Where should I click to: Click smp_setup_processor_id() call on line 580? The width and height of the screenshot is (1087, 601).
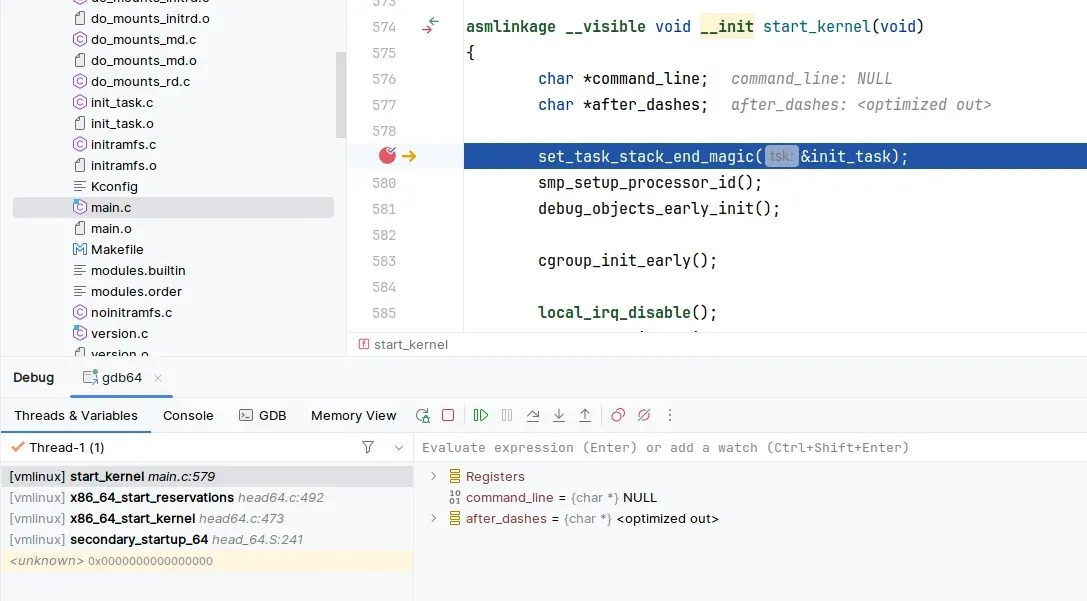click(x=650, y=183)
